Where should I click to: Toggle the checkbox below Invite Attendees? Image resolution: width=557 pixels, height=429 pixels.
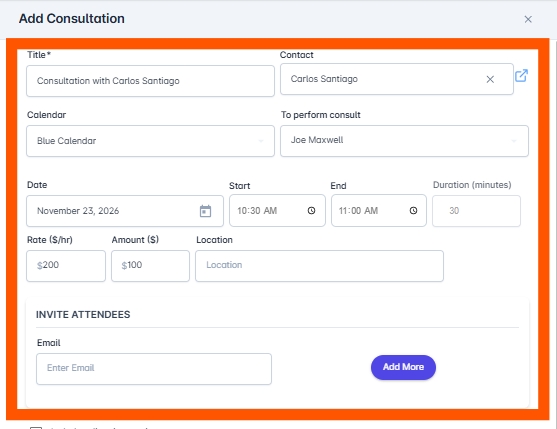click(x=36, y=427)
